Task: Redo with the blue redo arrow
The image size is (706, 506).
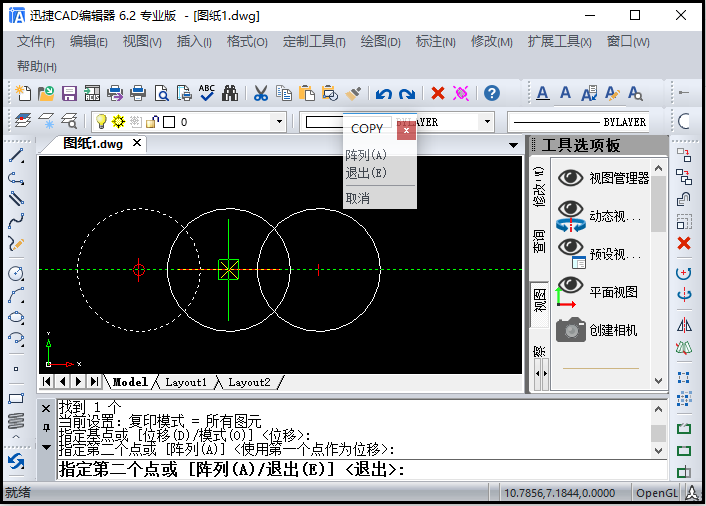Action: (407, 94)
